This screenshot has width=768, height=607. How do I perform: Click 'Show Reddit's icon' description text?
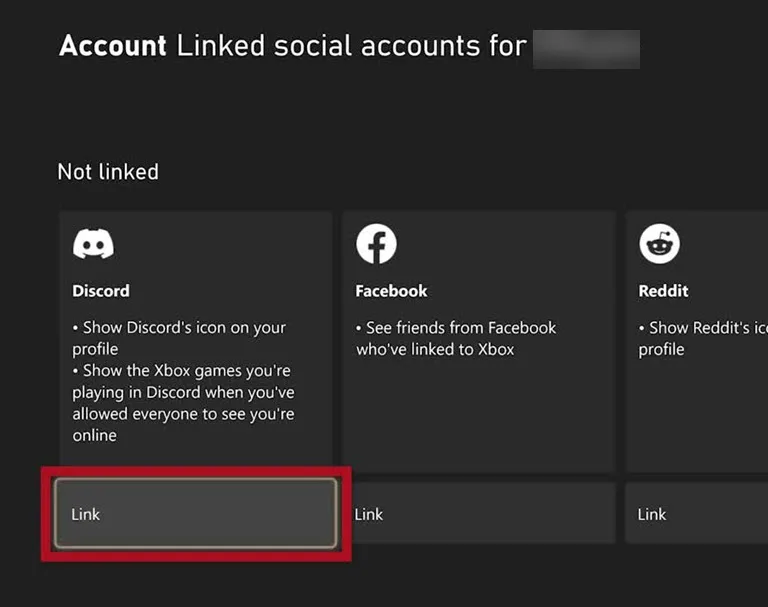tap(703, 338)
